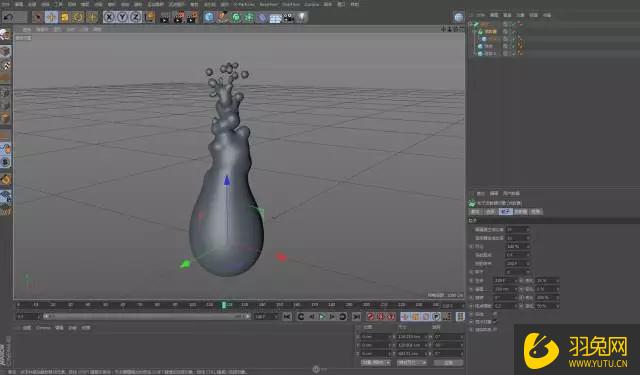640x375 pixels.
Task: Add a Cube primitive object
Action: coord(209,17)
